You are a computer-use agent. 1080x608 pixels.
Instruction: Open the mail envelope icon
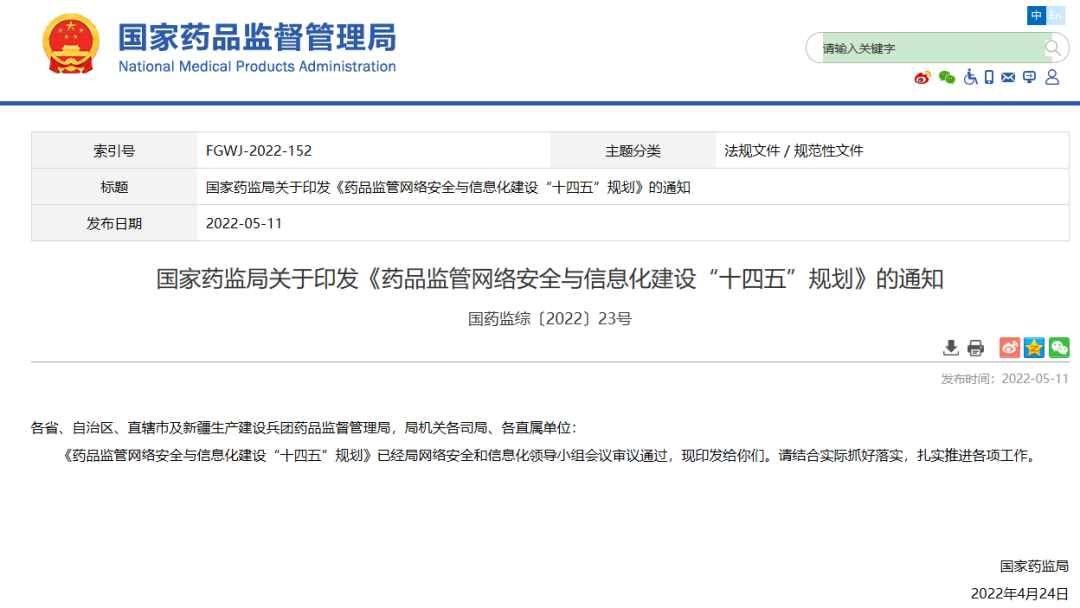[1008, 77]
